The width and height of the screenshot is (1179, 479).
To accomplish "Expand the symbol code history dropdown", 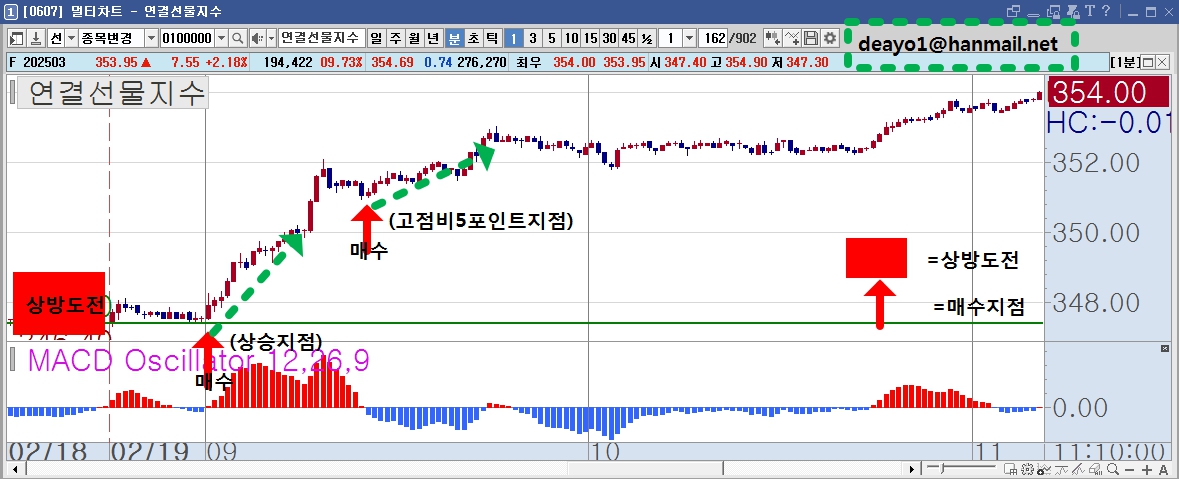I will pyautogui.click(x=221, y=38).
